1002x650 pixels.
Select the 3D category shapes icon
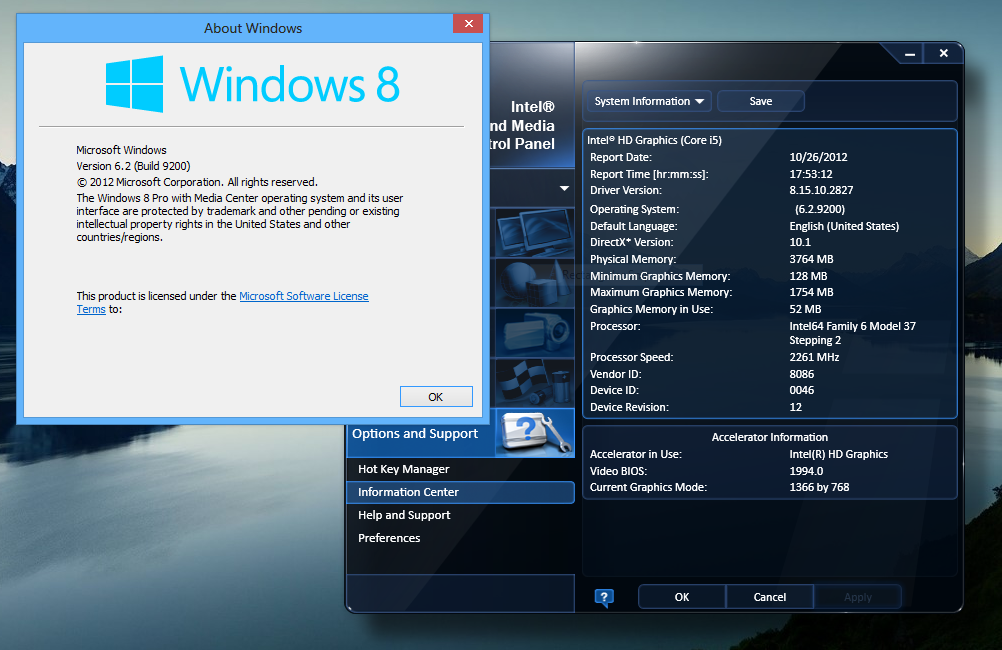point(533,282)
